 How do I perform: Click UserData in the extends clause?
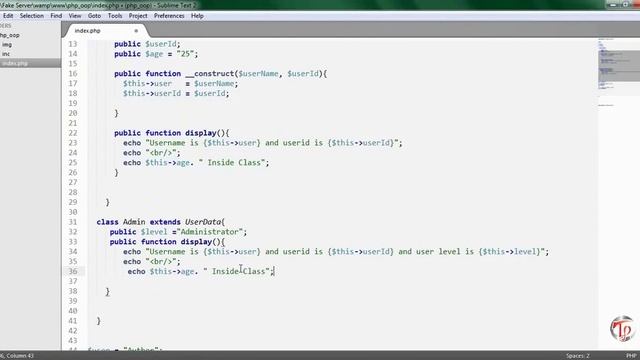pos(203,222)
